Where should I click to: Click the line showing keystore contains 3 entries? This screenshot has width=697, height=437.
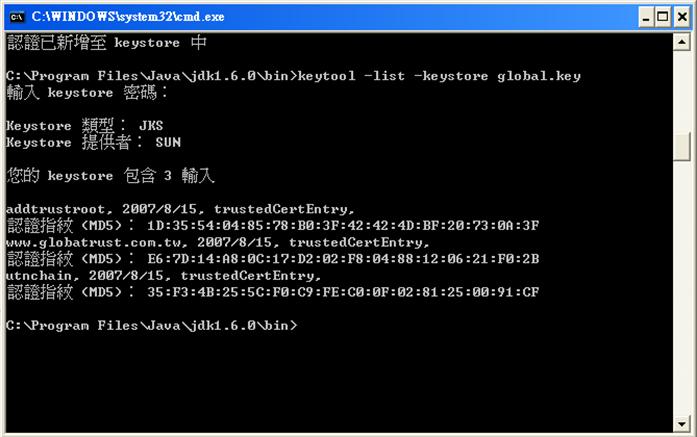tap(110, 176)
